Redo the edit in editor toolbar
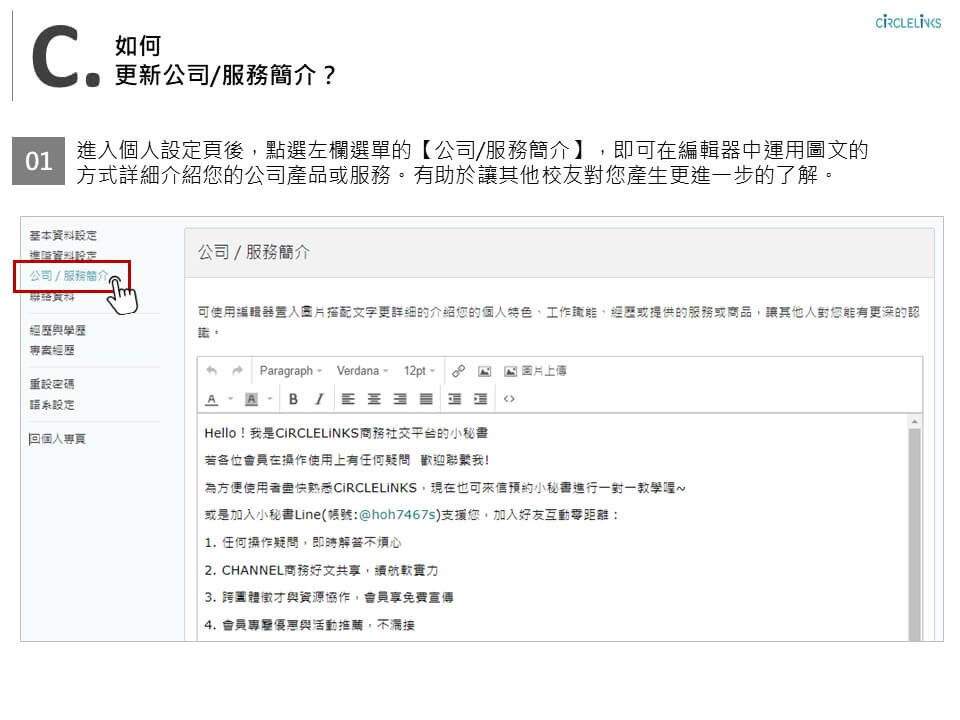The height and width of the screenshot is (720, 960). [x=238, y=370]
